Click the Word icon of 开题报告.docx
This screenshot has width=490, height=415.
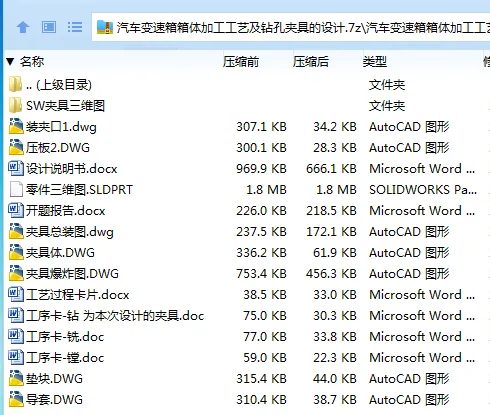coord(16,210)
